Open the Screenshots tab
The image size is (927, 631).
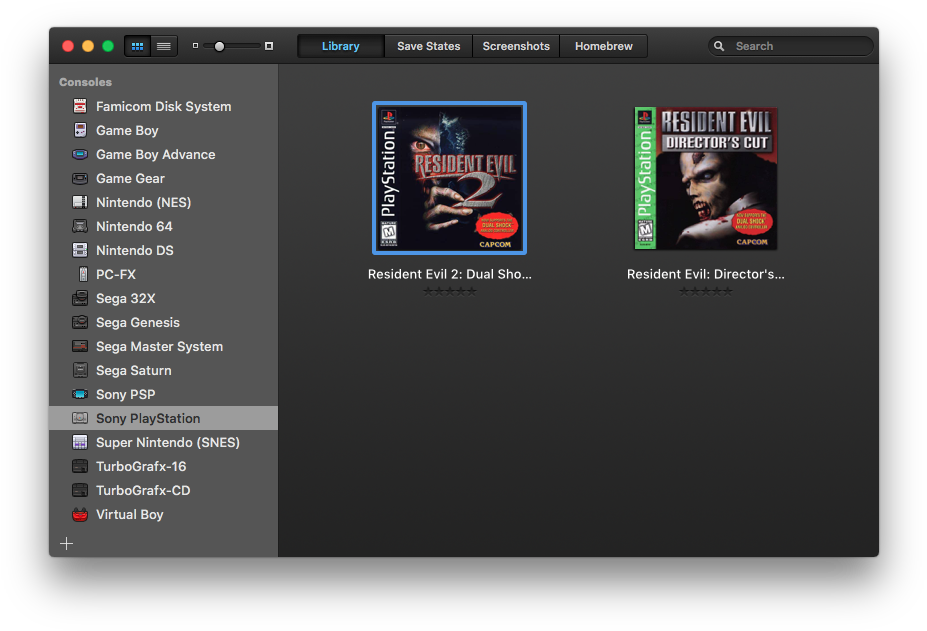tap(516, 46)
